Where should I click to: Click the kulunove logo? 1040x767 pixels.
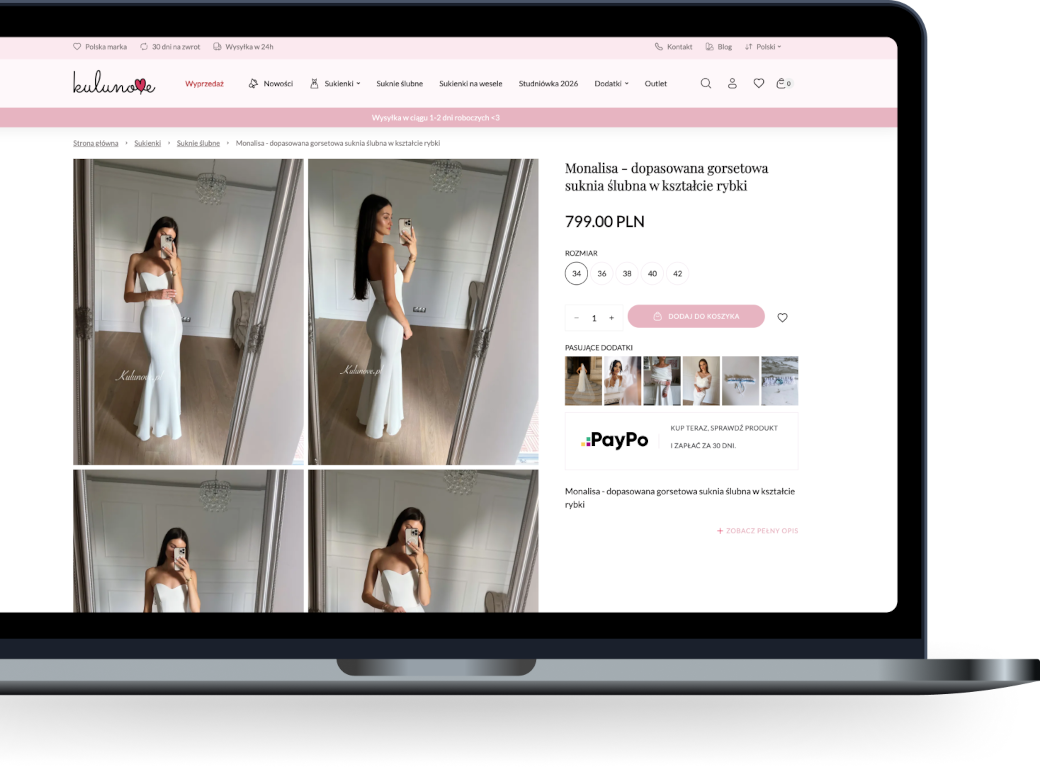114,83
